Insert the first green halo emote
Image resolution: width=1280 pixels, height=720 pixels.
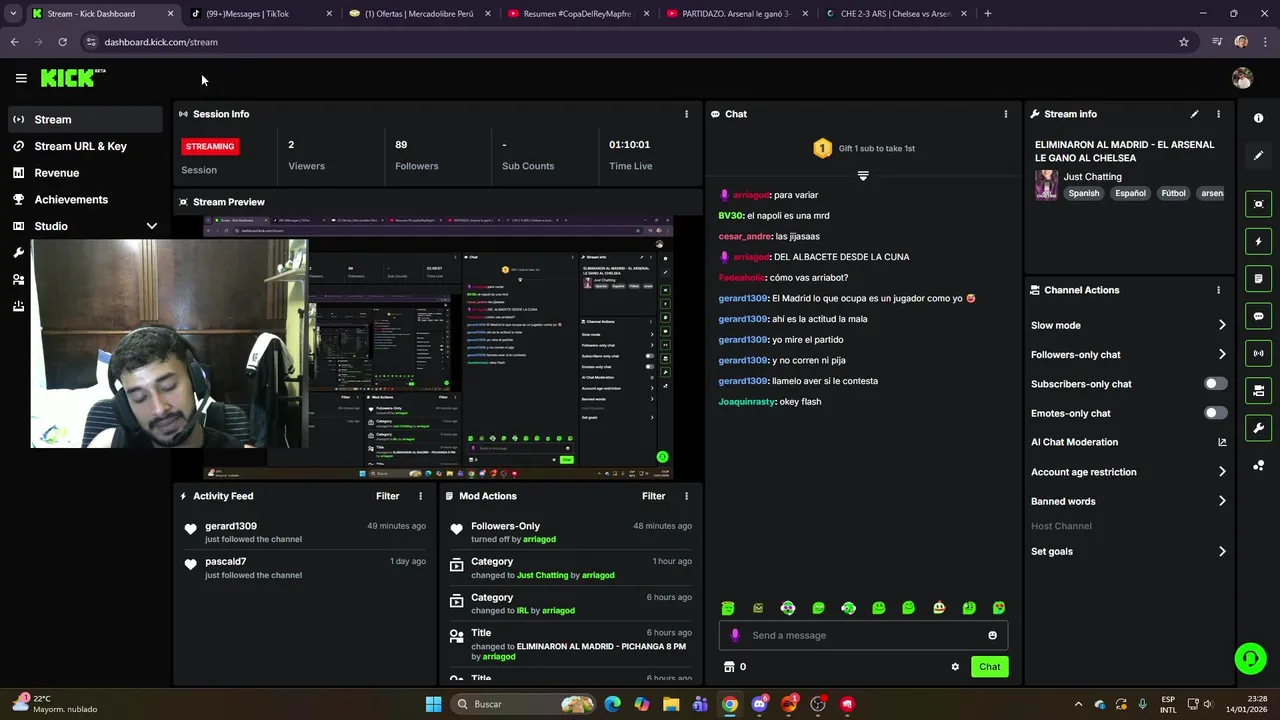pos(728,608)
